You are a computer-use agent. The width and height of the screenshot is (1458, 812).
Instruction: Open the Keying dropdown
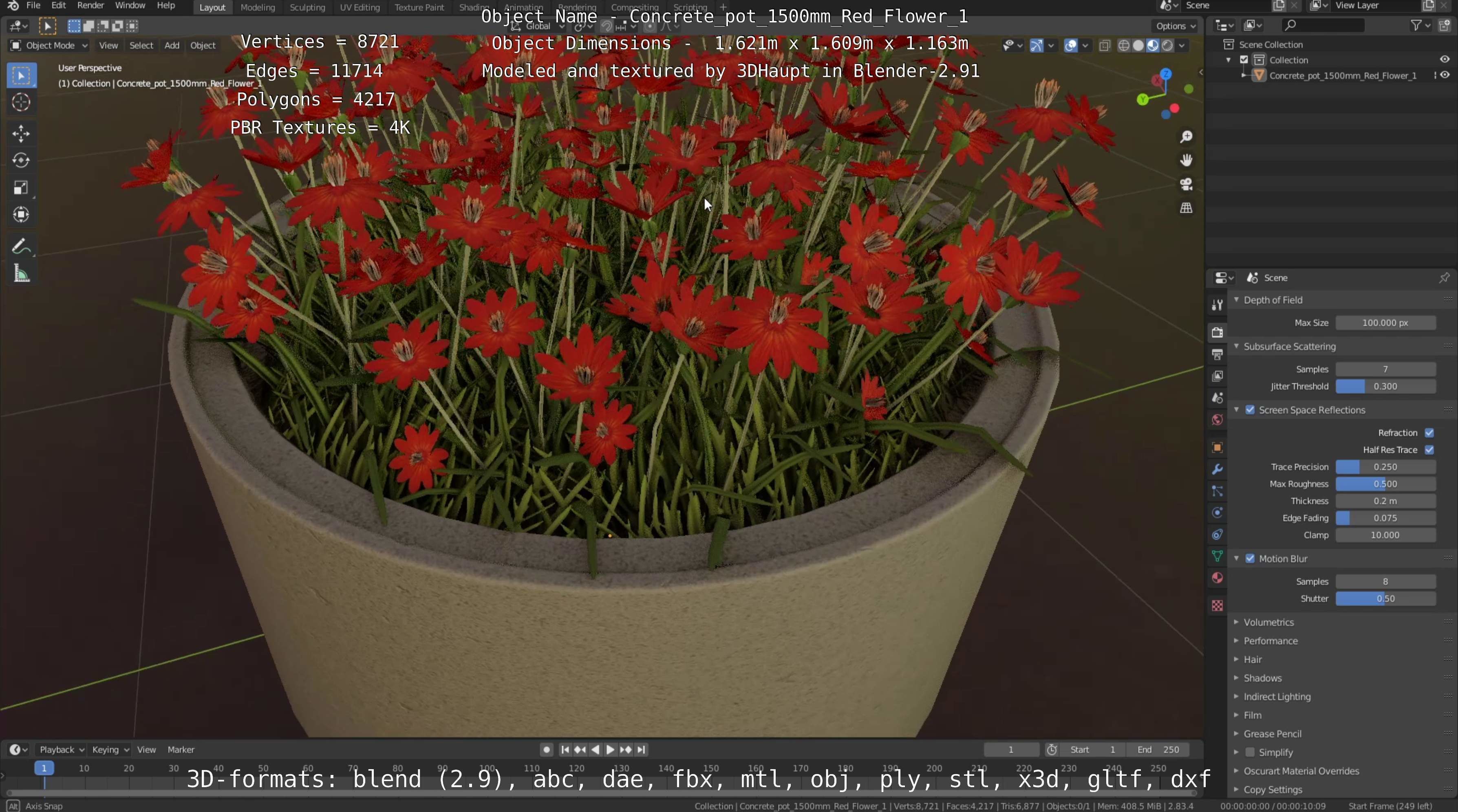click(110, 749)
